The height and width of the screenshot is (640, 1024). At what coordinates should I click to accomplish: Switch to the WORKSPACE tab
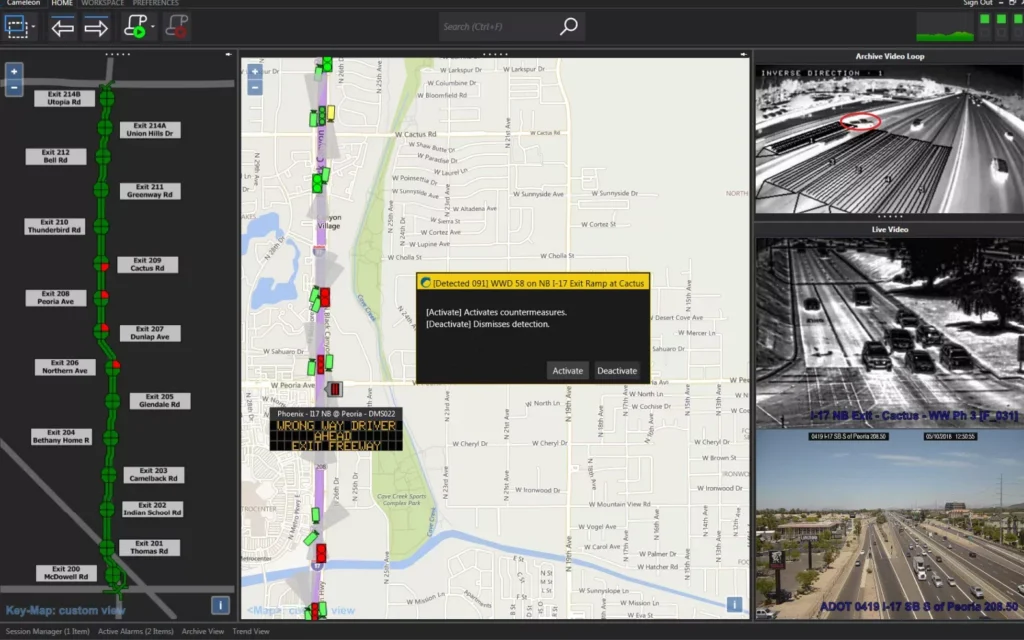(103, 4)
